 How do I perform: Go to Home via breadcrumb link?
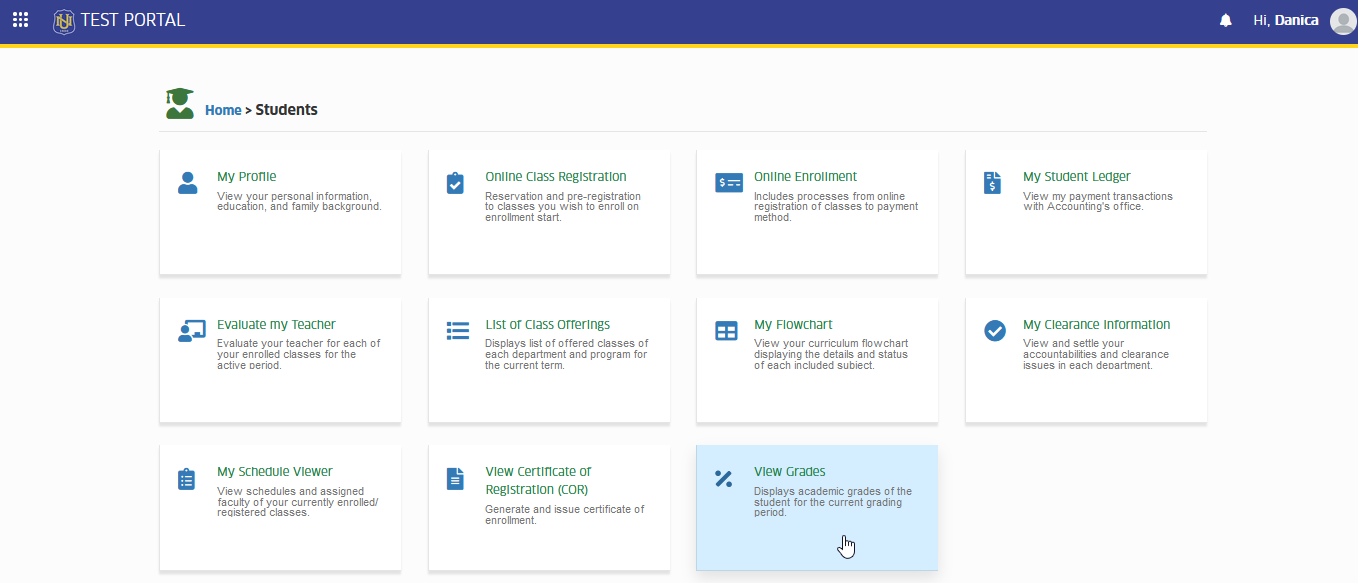[223, 110]
